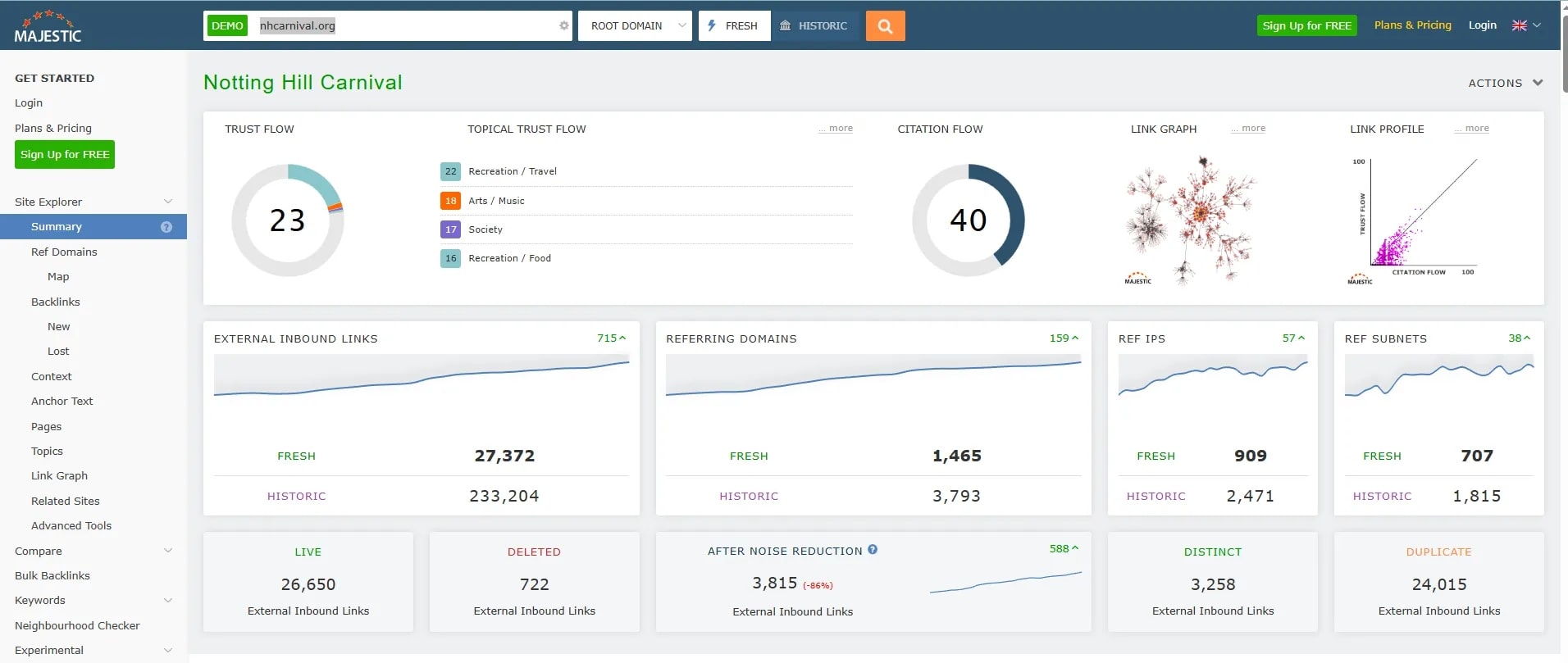Click the 16 Recreation / Food badge

[450, 258]
